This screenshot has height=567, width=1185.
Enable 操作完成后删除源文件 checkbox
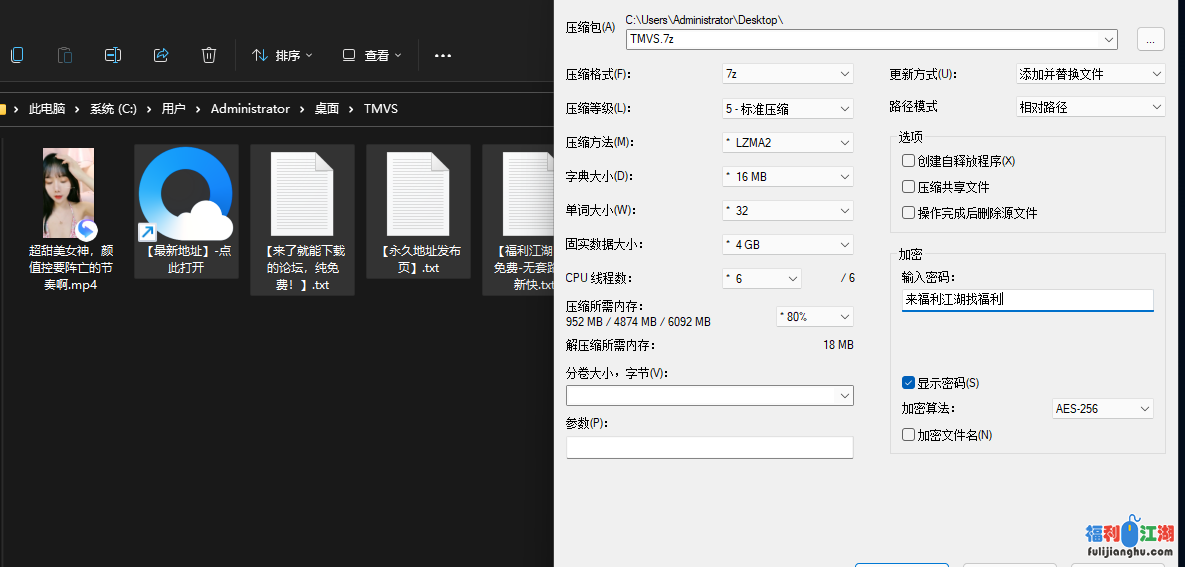[908, 213]
